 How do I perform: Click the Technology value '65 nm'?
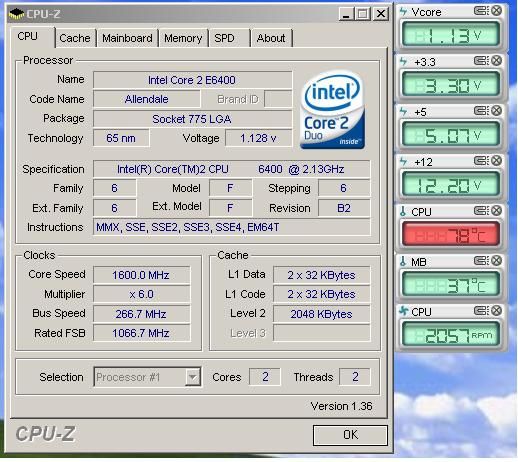[x=121, y=138]
